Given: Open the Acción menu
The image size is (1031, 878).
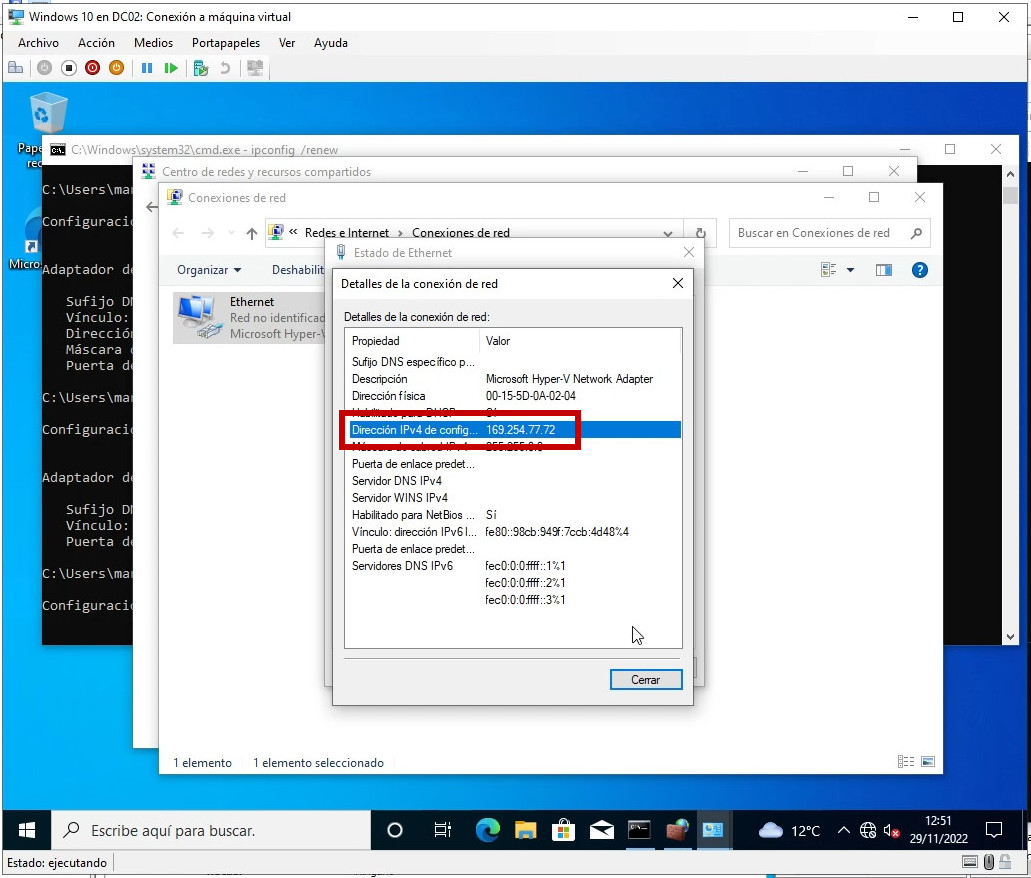Looking at the screenshot, I should [x=96, y=43].
